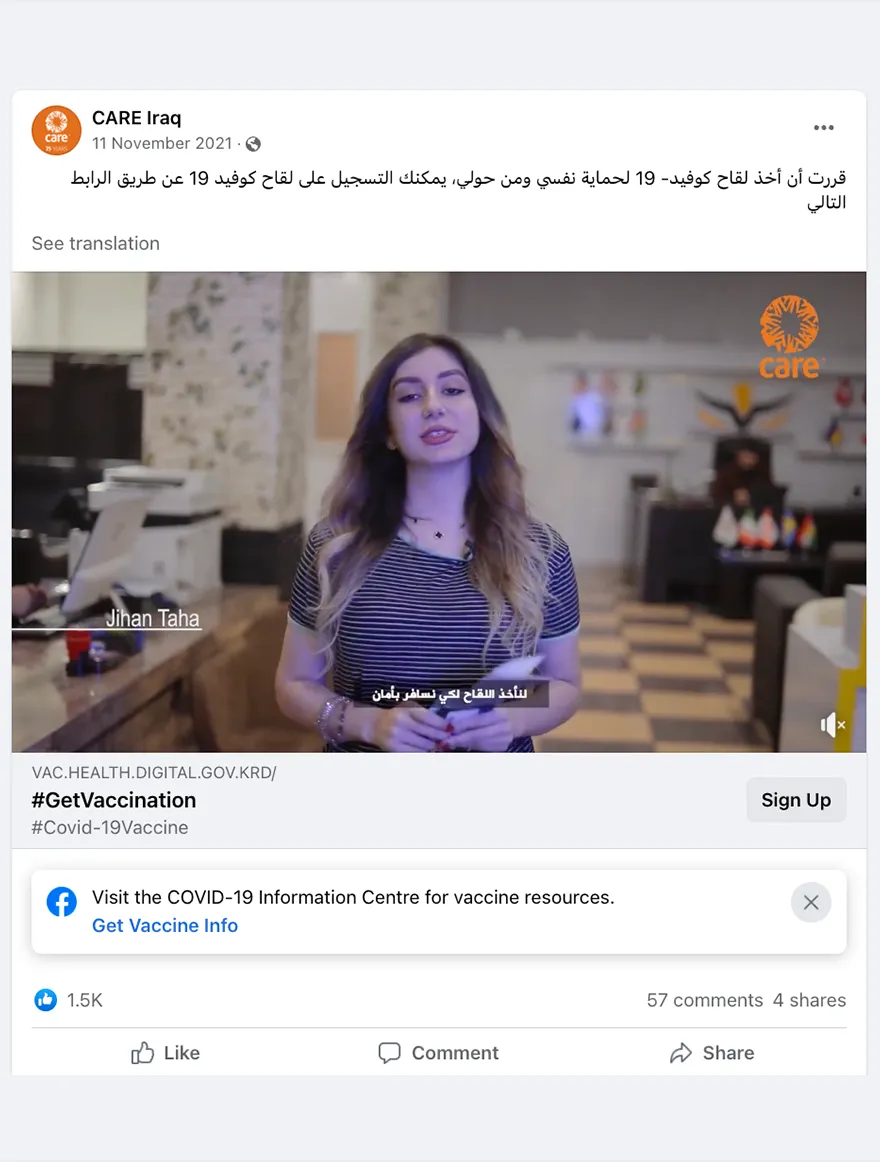The width and height of the screenshot is (880, 1162).
Task: Click the thumbs-up Like button
Action: [165, 1053]
